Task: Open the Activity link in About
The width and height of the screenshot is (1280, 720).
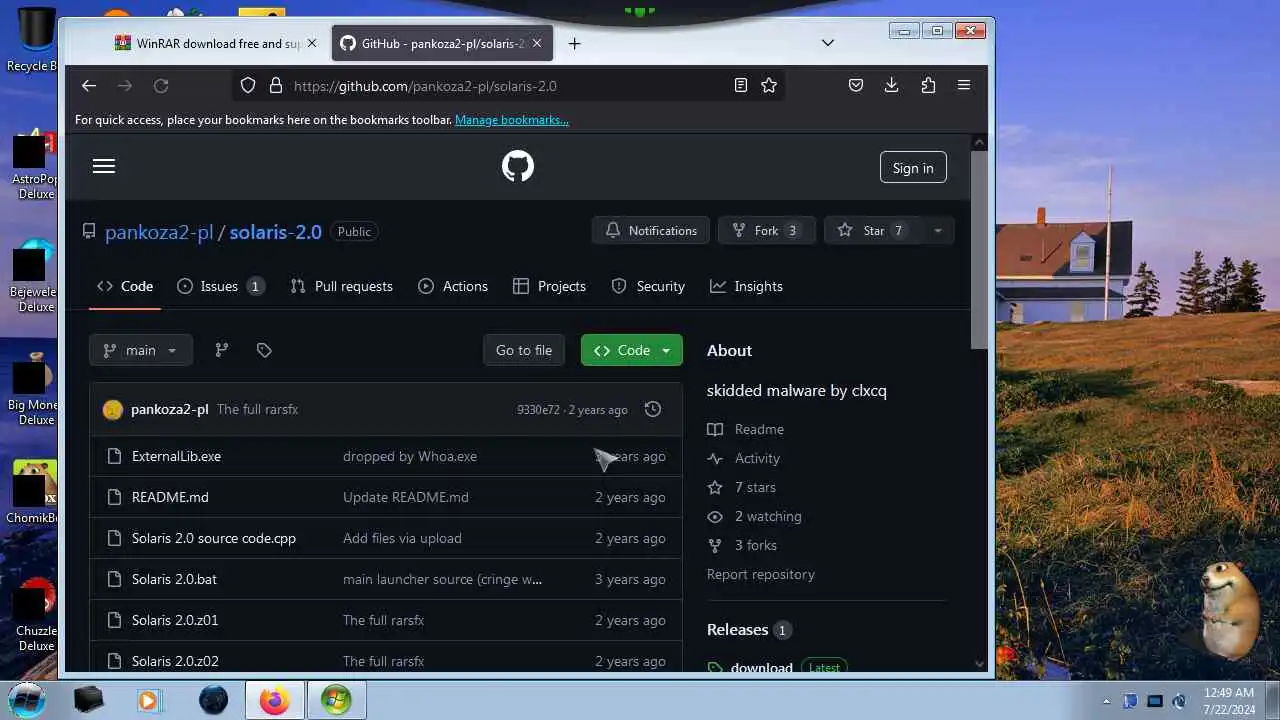Action: pos(757,458)
